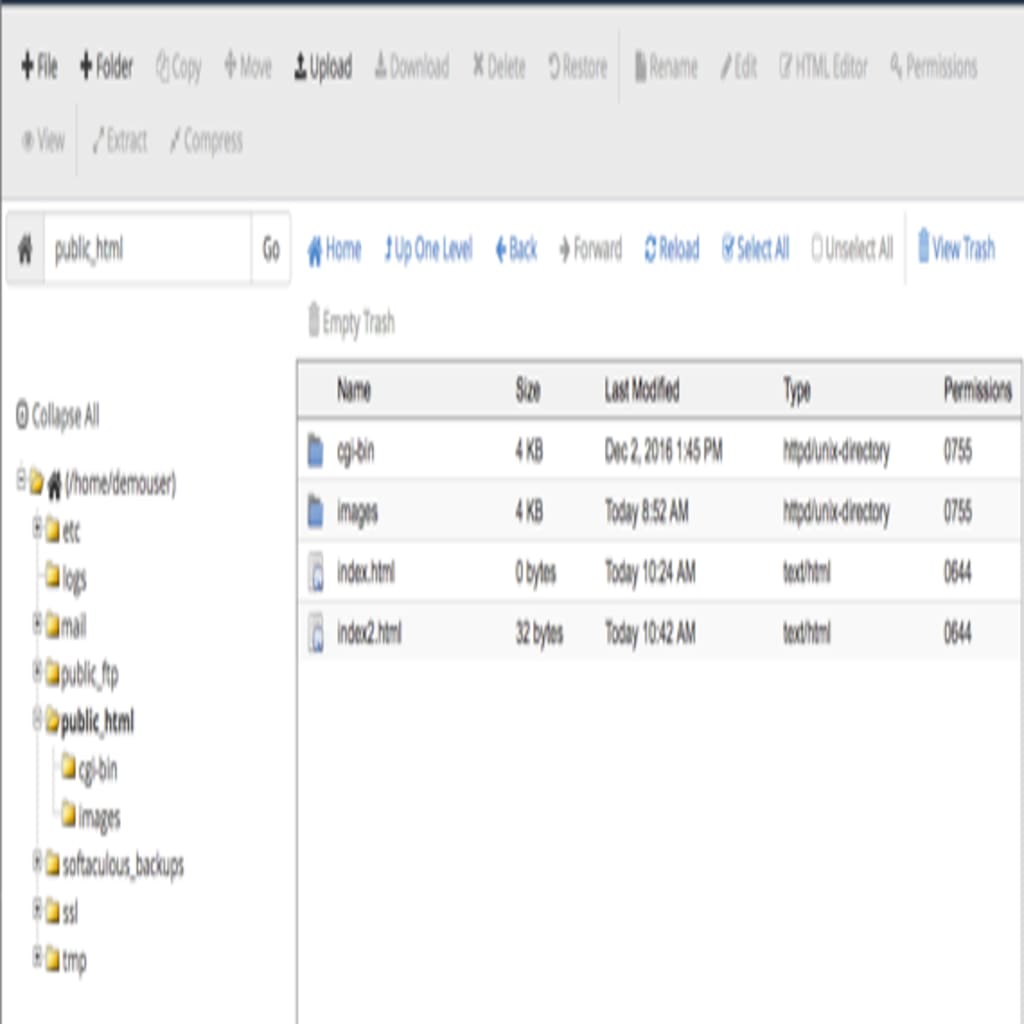Open the Upload dialog
Image resolution: width=1024 pixels, height=1024 pixels.
323,67
